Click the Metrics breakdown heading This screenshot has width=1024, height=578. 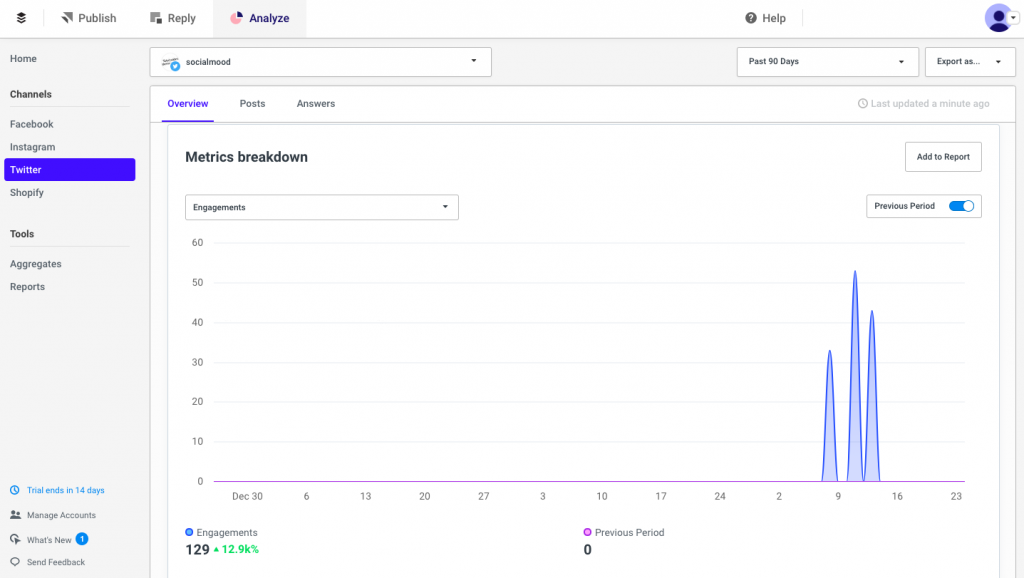pos(246,157)
